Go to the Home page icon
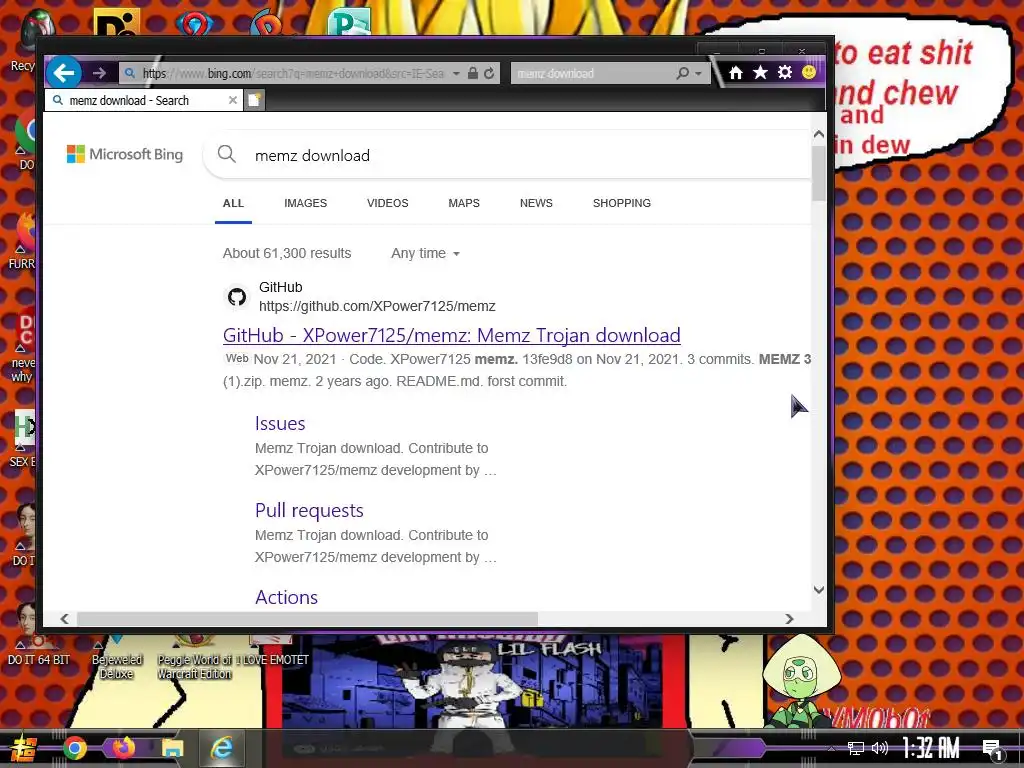Screen dimensions: 1024x768 (x=736, y=72)
